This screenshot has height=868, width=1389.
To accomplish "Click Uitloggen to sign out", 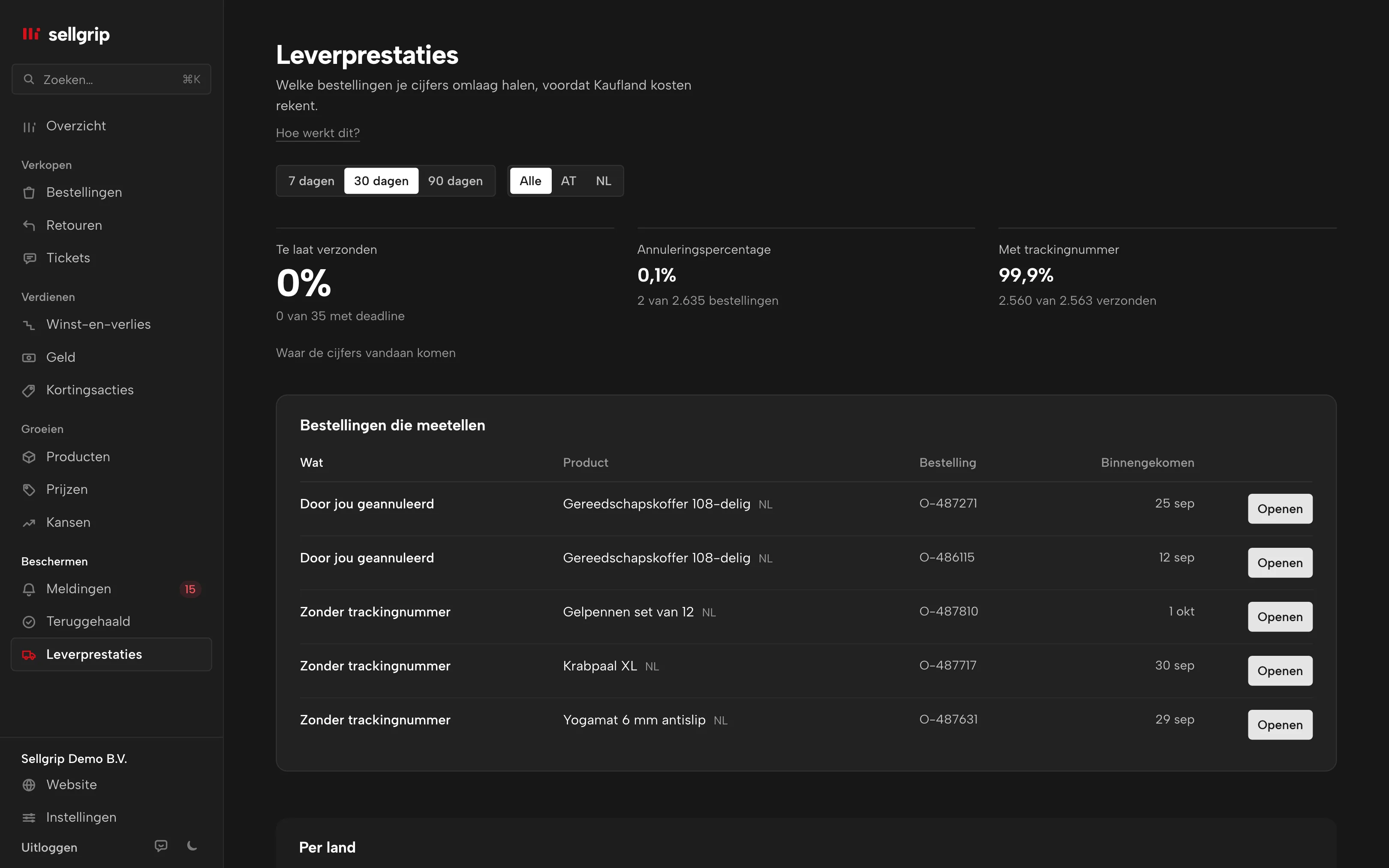I will pyautogui.click(x=49, y=847).
